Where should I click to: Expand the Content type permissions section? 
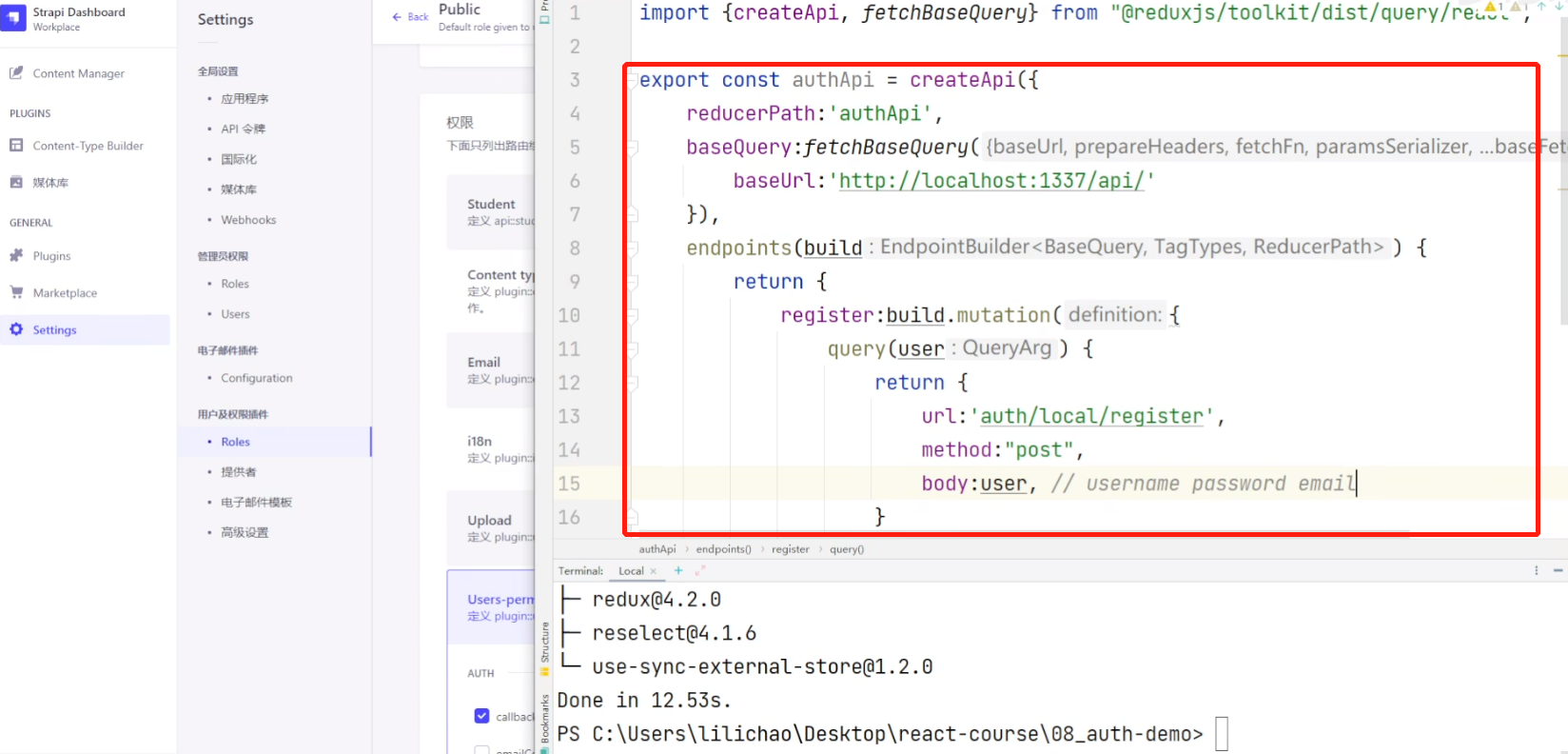tap(491, 290)
